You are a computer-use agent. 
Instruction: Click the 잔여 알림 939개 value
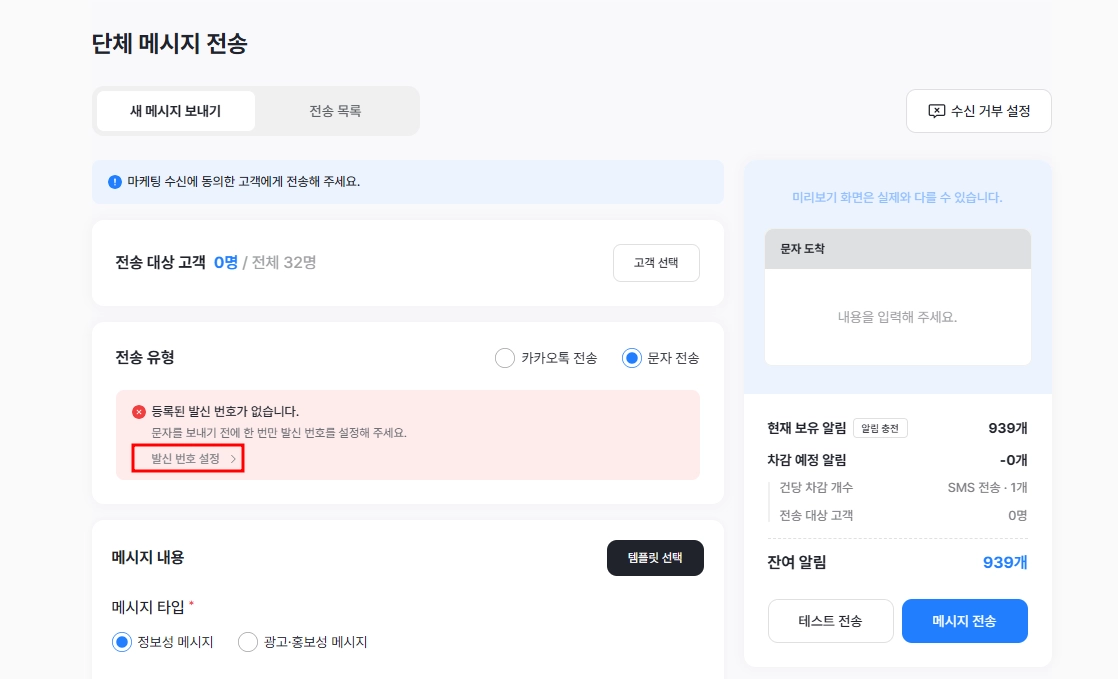coord(1005,562)
